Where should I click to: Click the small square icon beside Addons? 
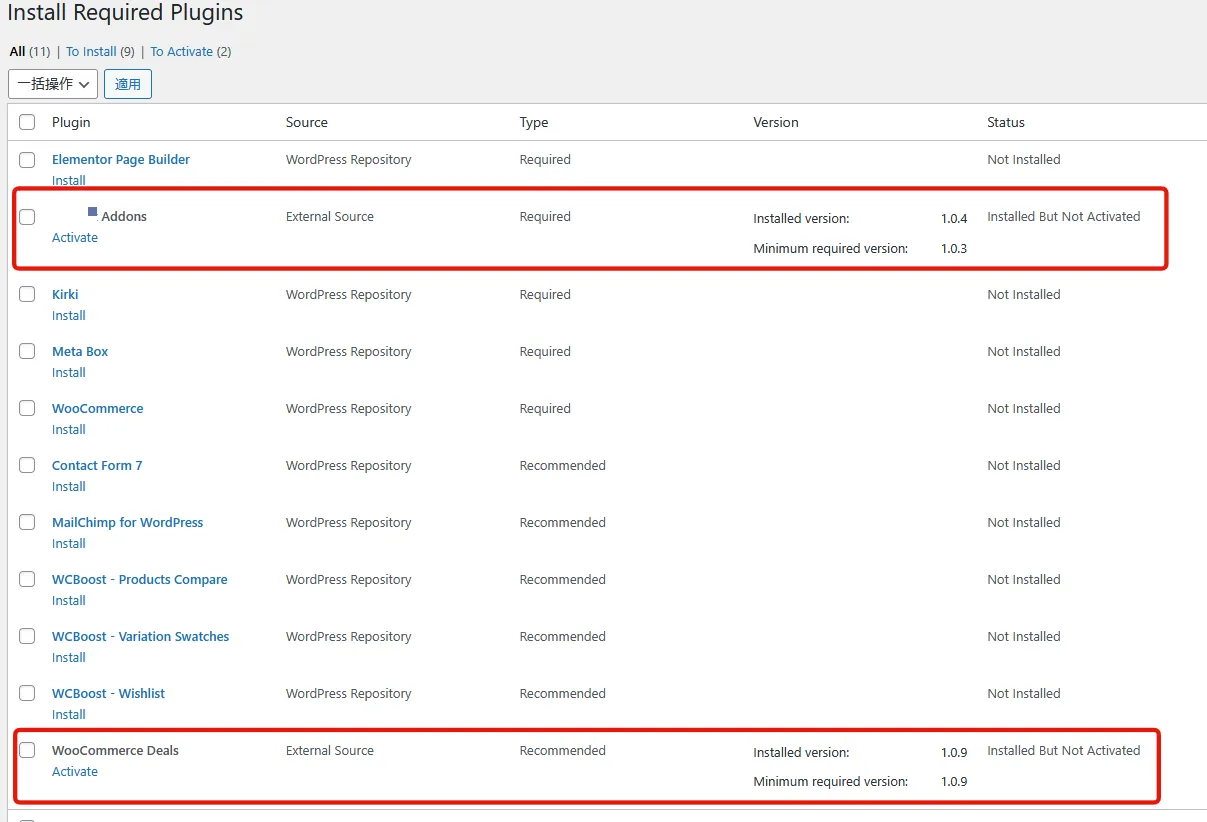coord(93,212)
